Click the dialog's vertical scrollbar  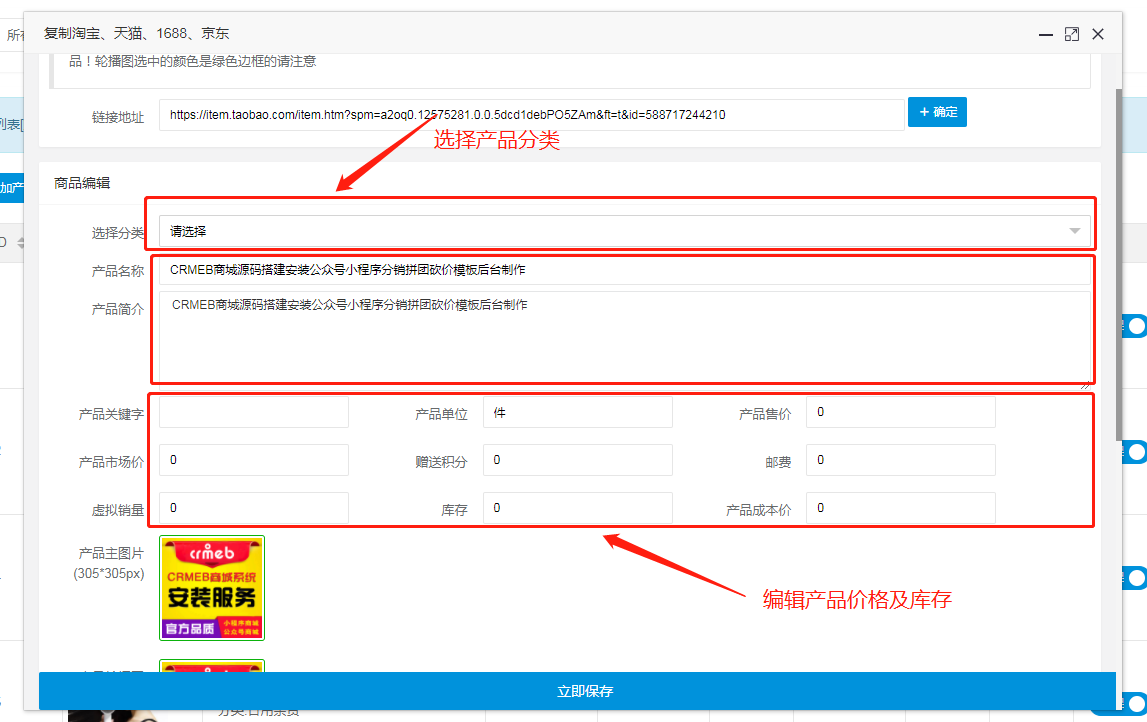pyautogui.click(x=1118, y=265)
